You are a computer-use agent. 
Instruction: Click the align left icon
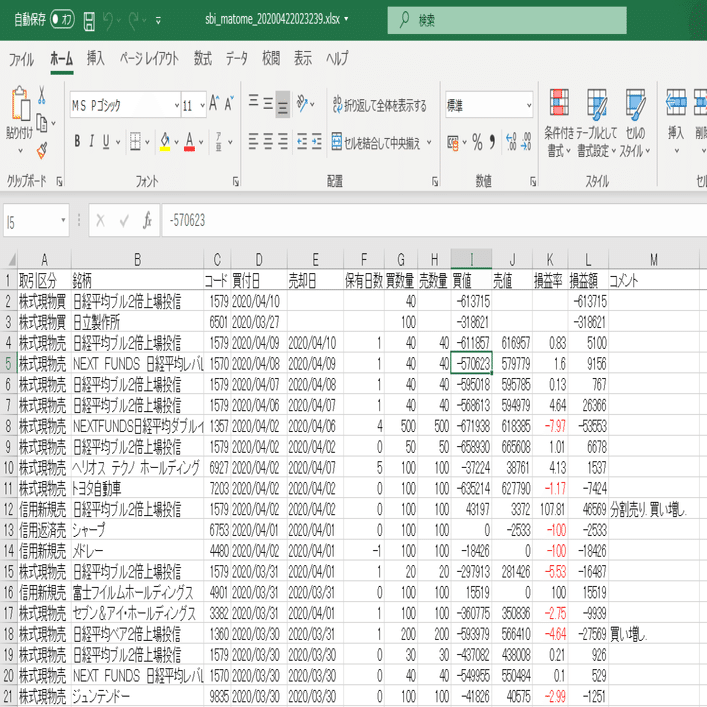click(x=253, y=142)
